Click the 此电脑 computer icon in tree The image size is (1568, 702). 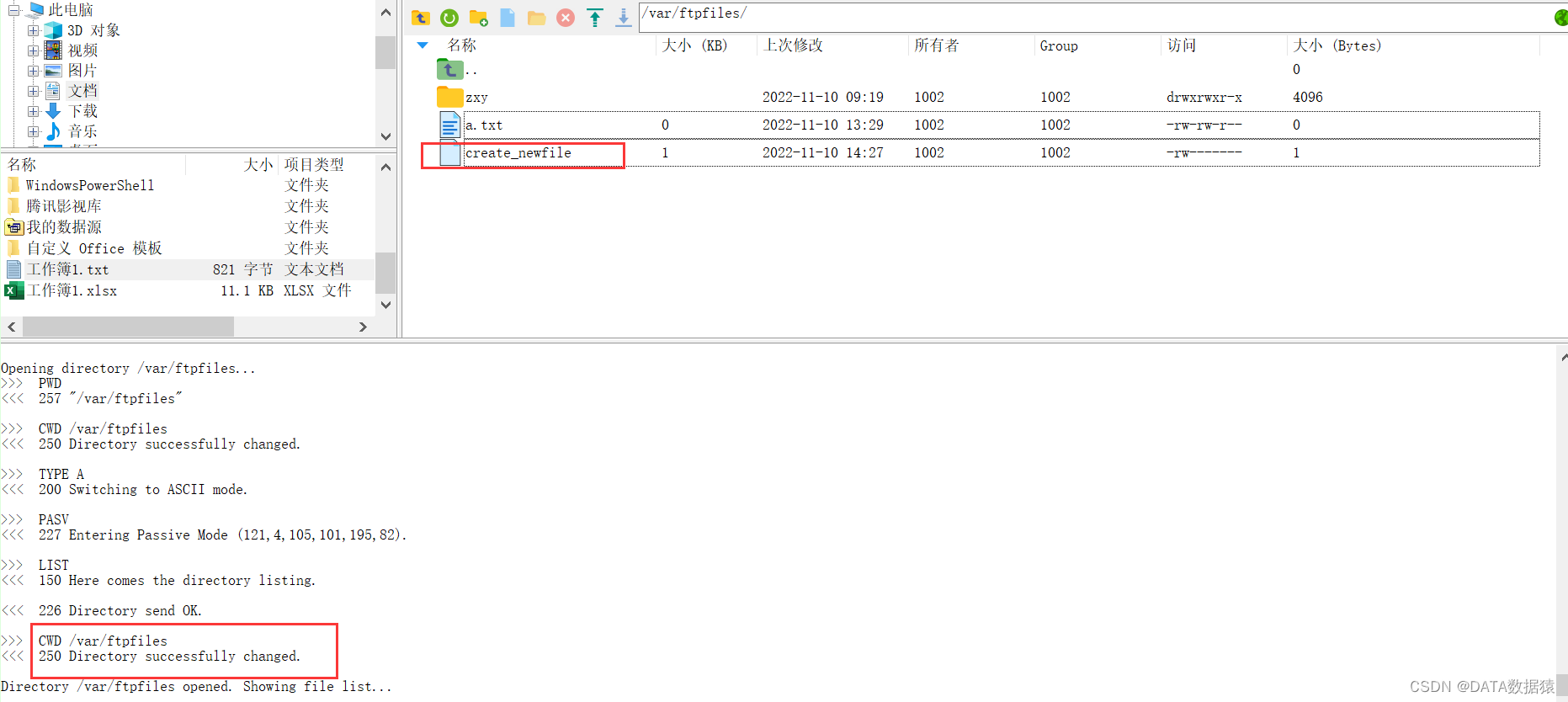(36, 9)
